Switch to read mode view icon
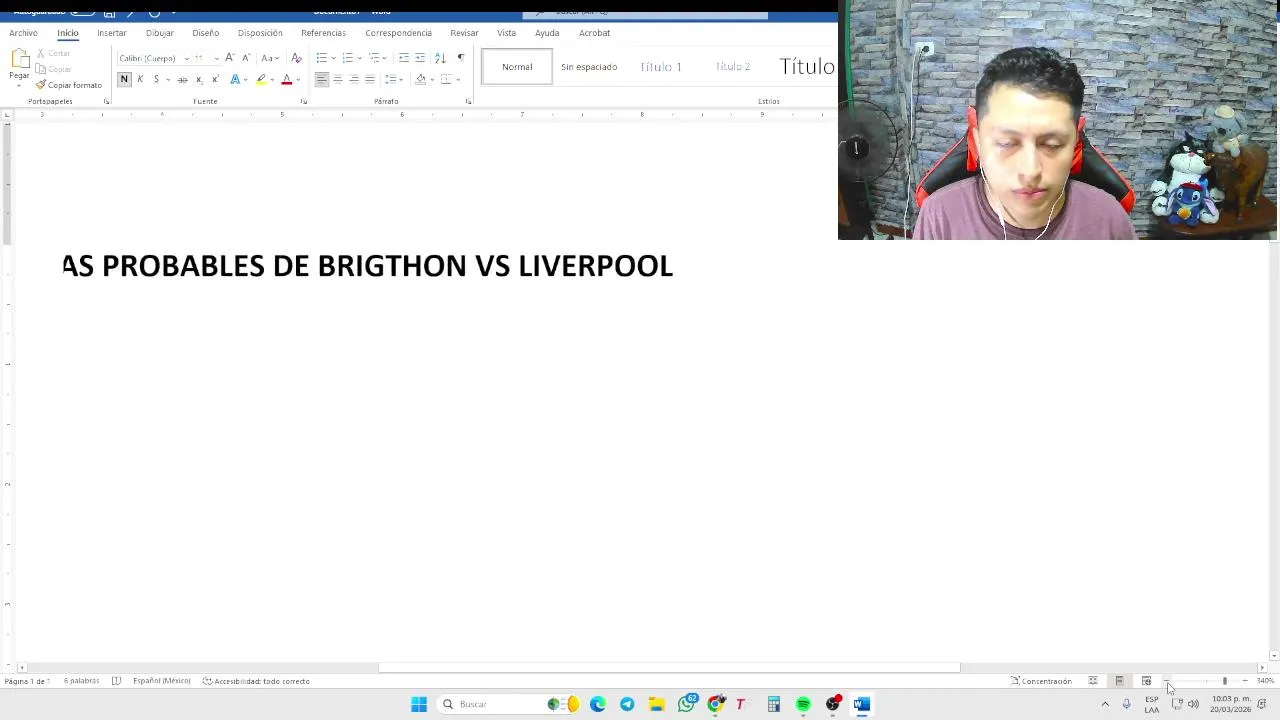Image resolution: width=1280 pixels, height=720 pixels. 1093,681
